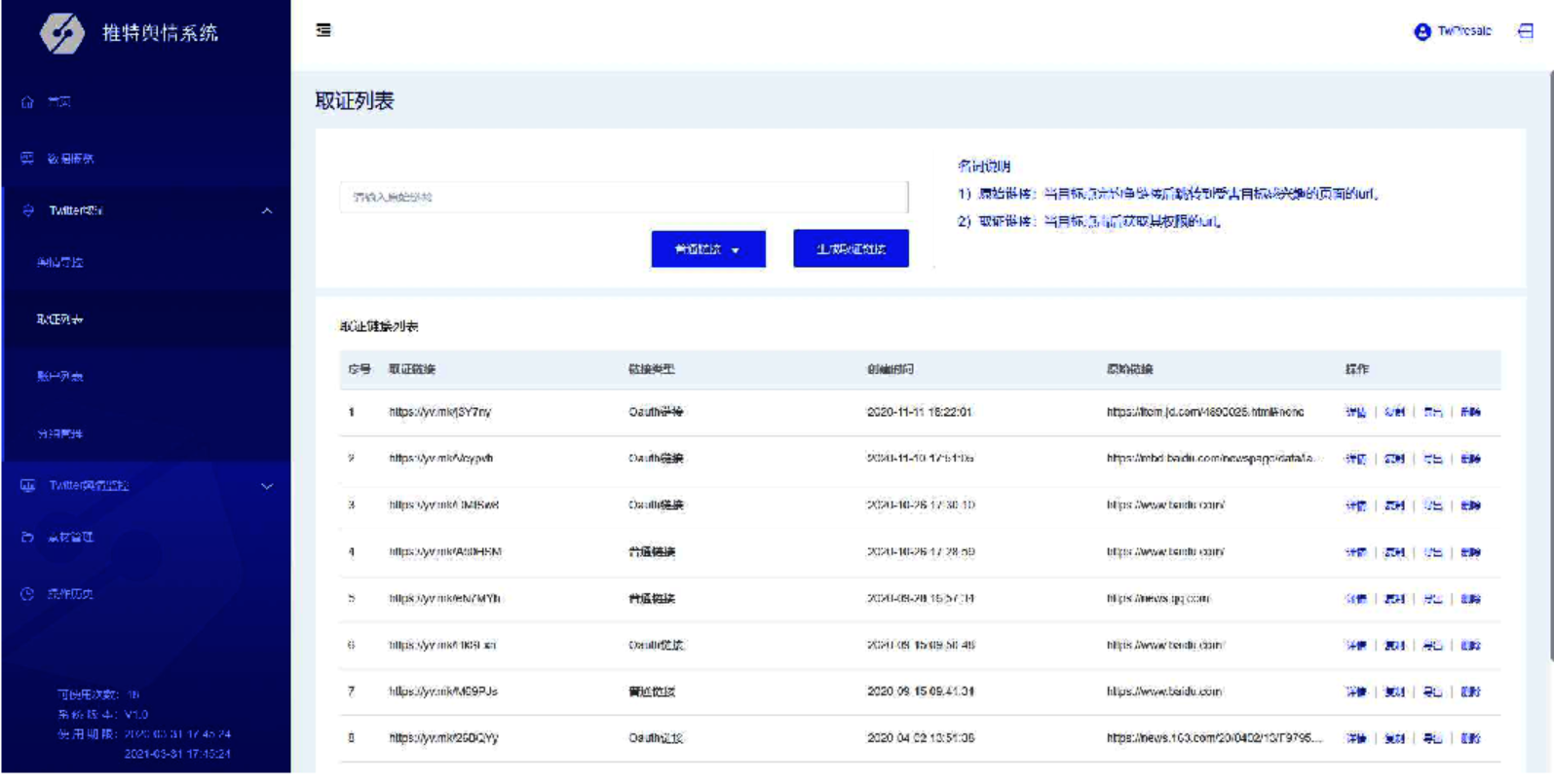Click delete link for row 2

(x=1470, y=459)
